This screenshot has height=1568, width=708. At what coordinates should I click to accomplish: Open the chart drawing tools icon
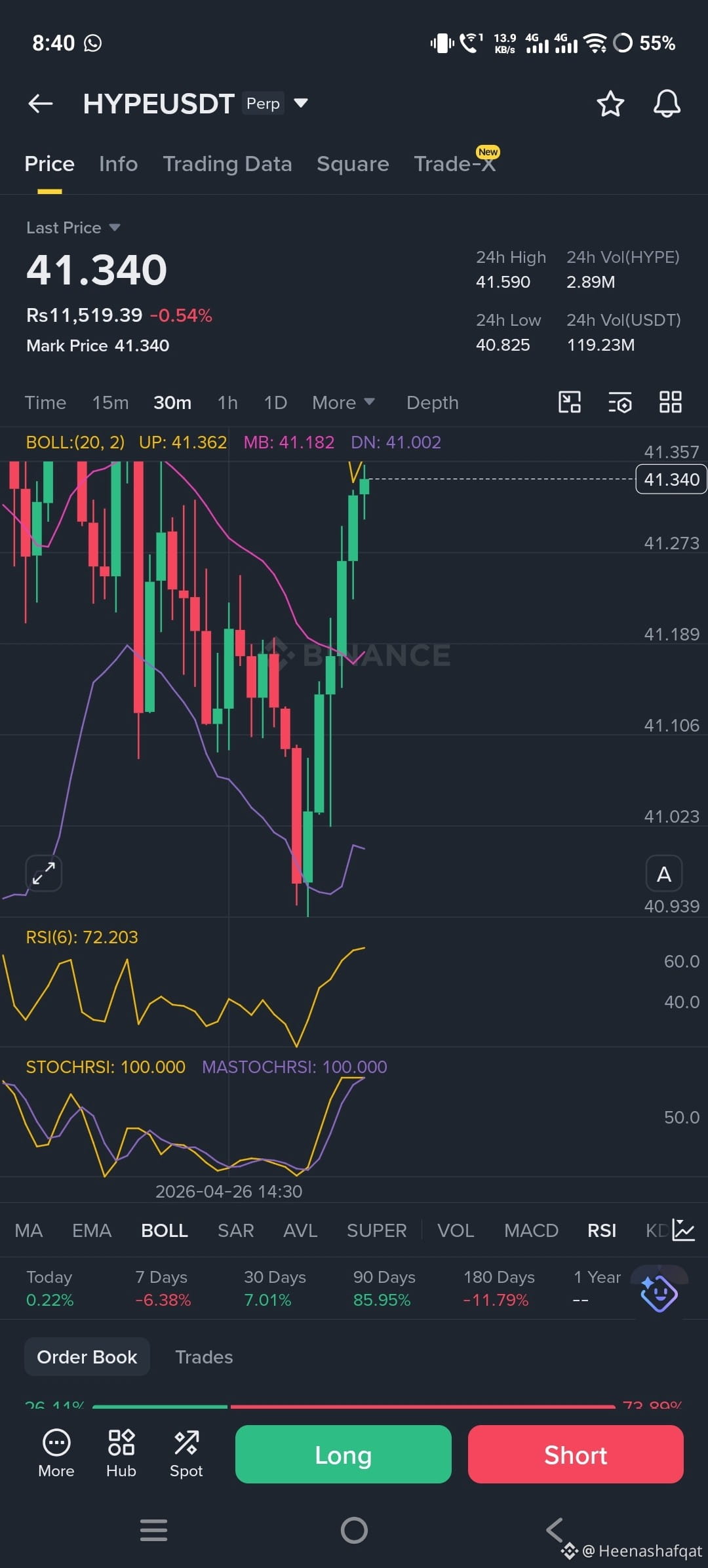[x=570, y=402]
